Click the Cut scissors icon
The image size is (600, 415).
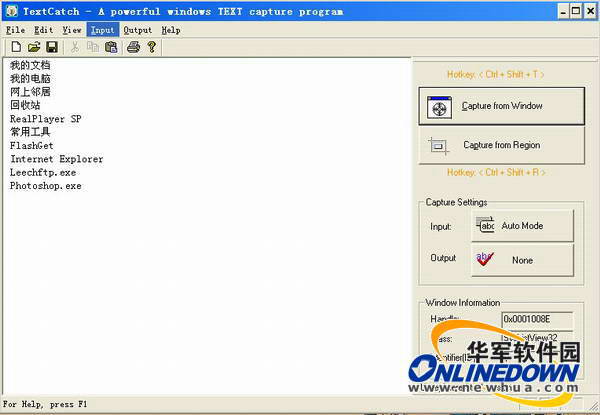coord(75,47)
